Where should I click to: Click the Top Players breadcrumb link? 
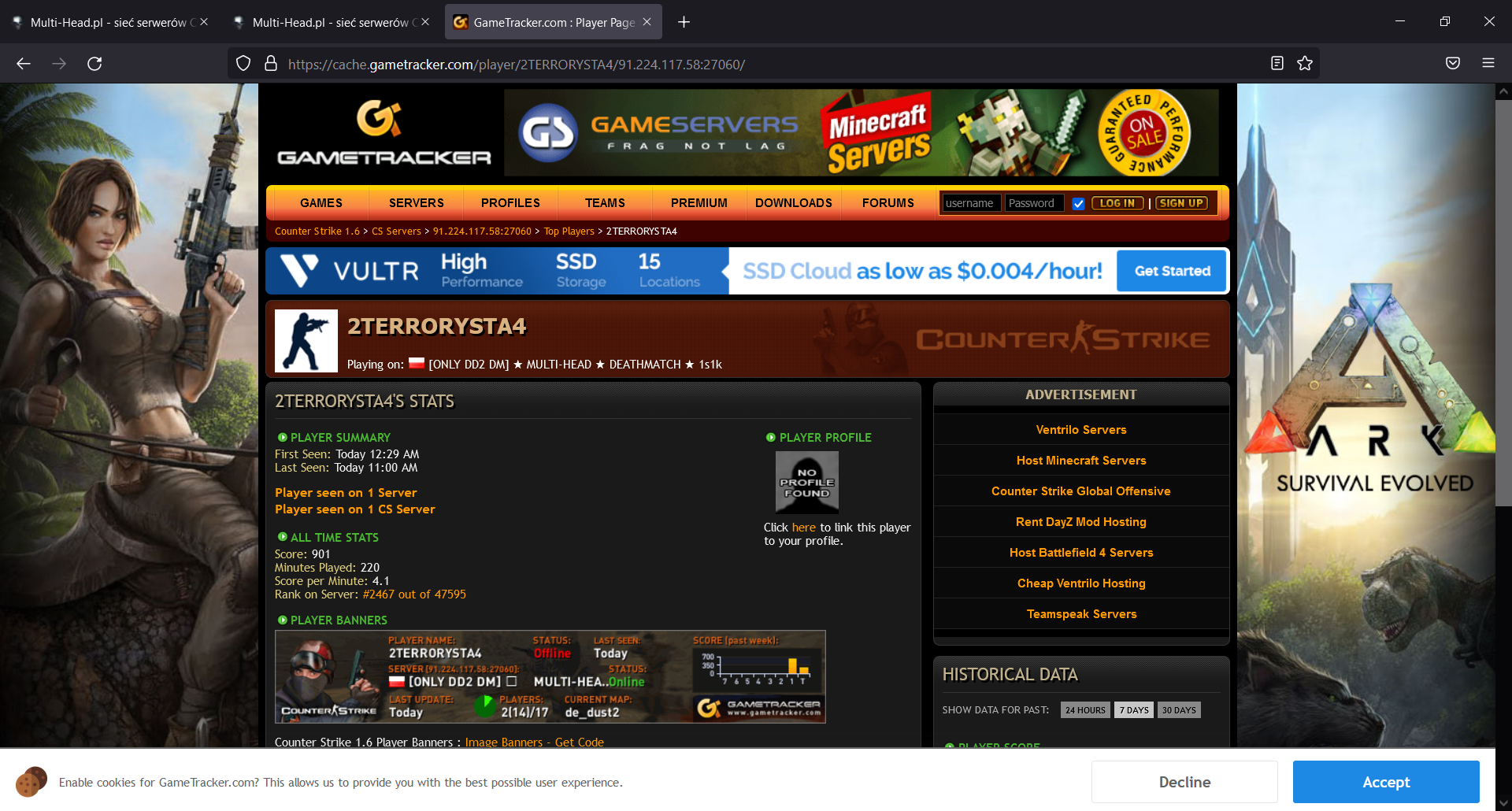pyautogui.click(x=569, y=231)
